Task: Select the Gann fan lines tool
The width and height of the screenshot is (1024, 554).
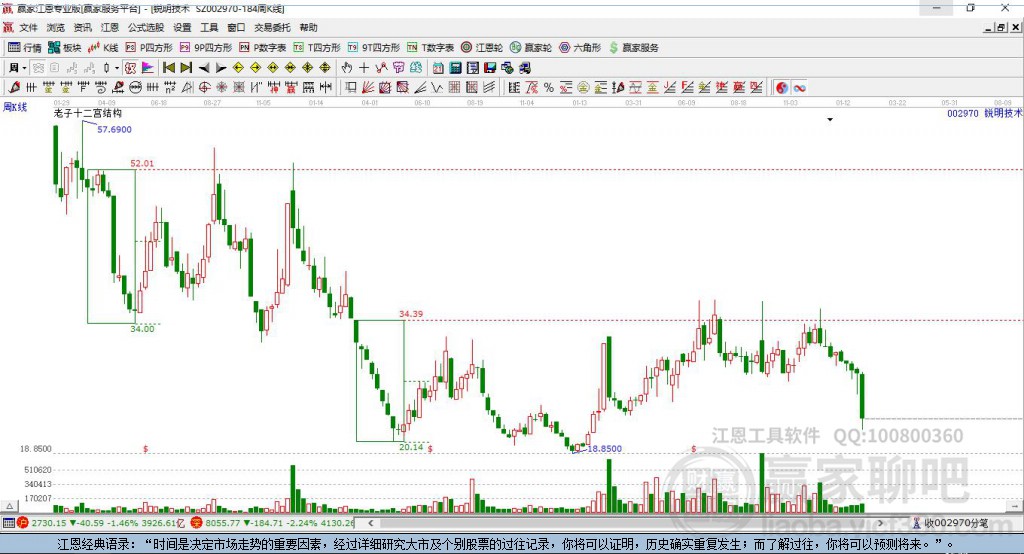Action: coord(368,88)
